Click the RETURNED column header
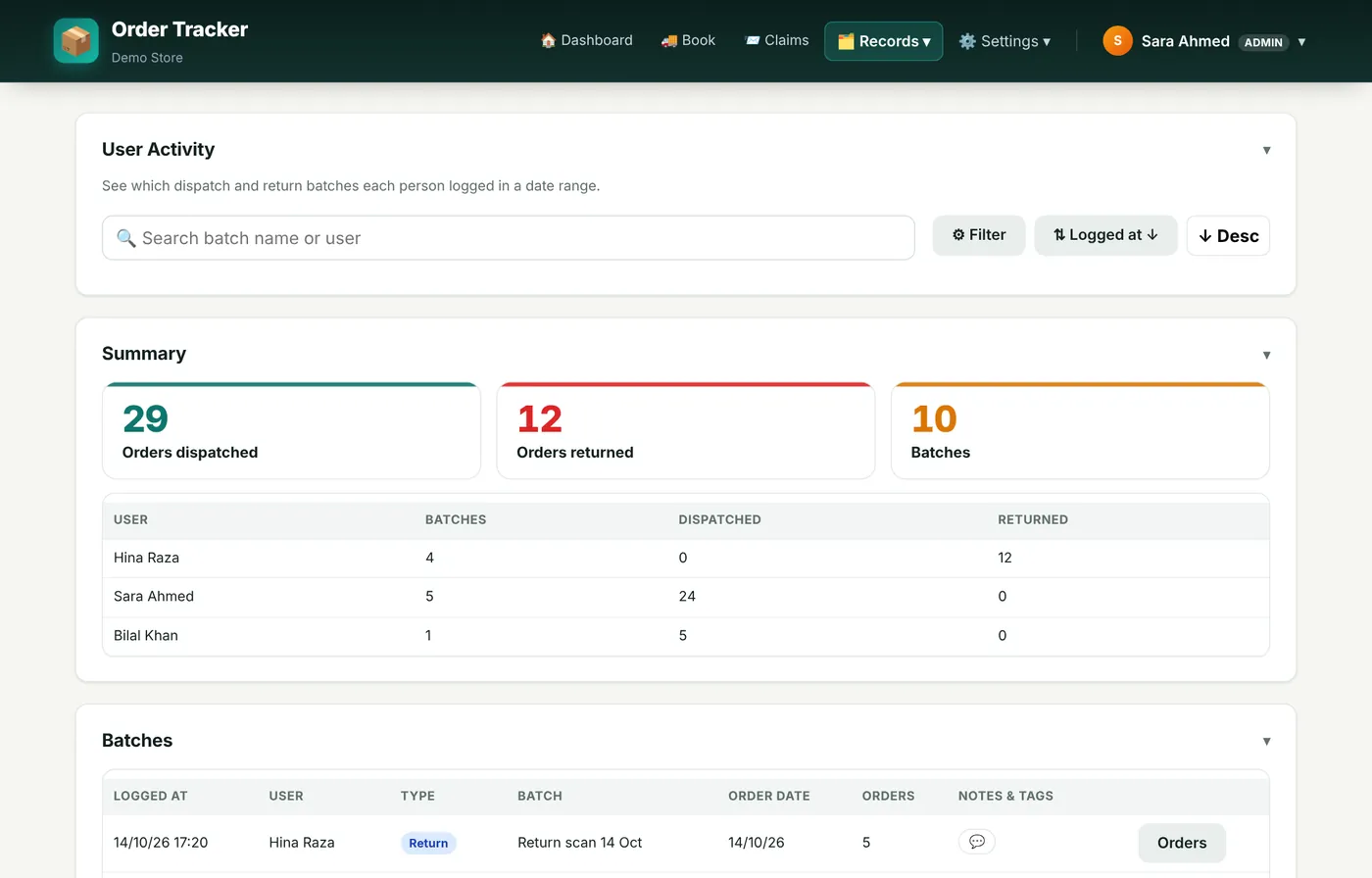Viewport: 1372px width, 878px height. tap(1033, 519)
